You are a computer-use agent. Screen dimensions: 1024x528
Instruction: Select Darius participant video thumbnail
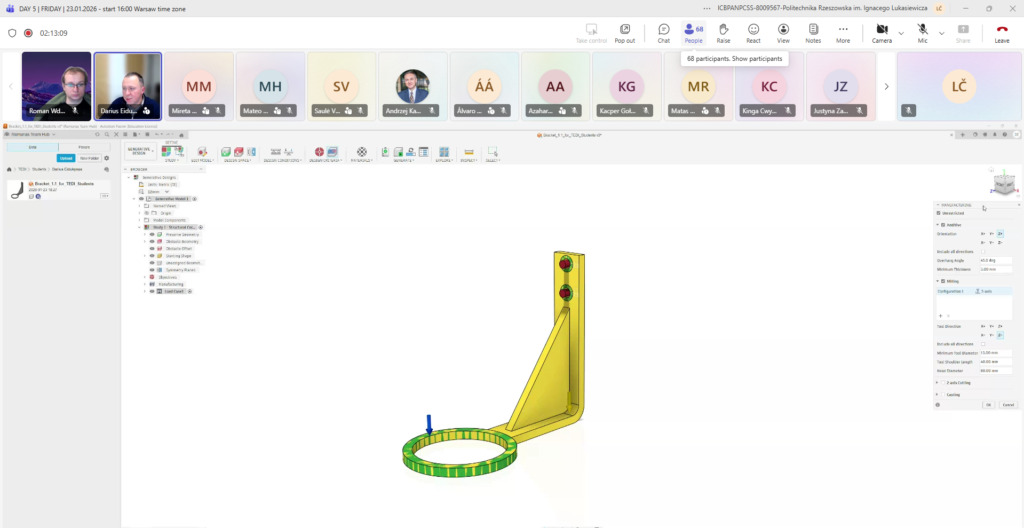[127, 87]
